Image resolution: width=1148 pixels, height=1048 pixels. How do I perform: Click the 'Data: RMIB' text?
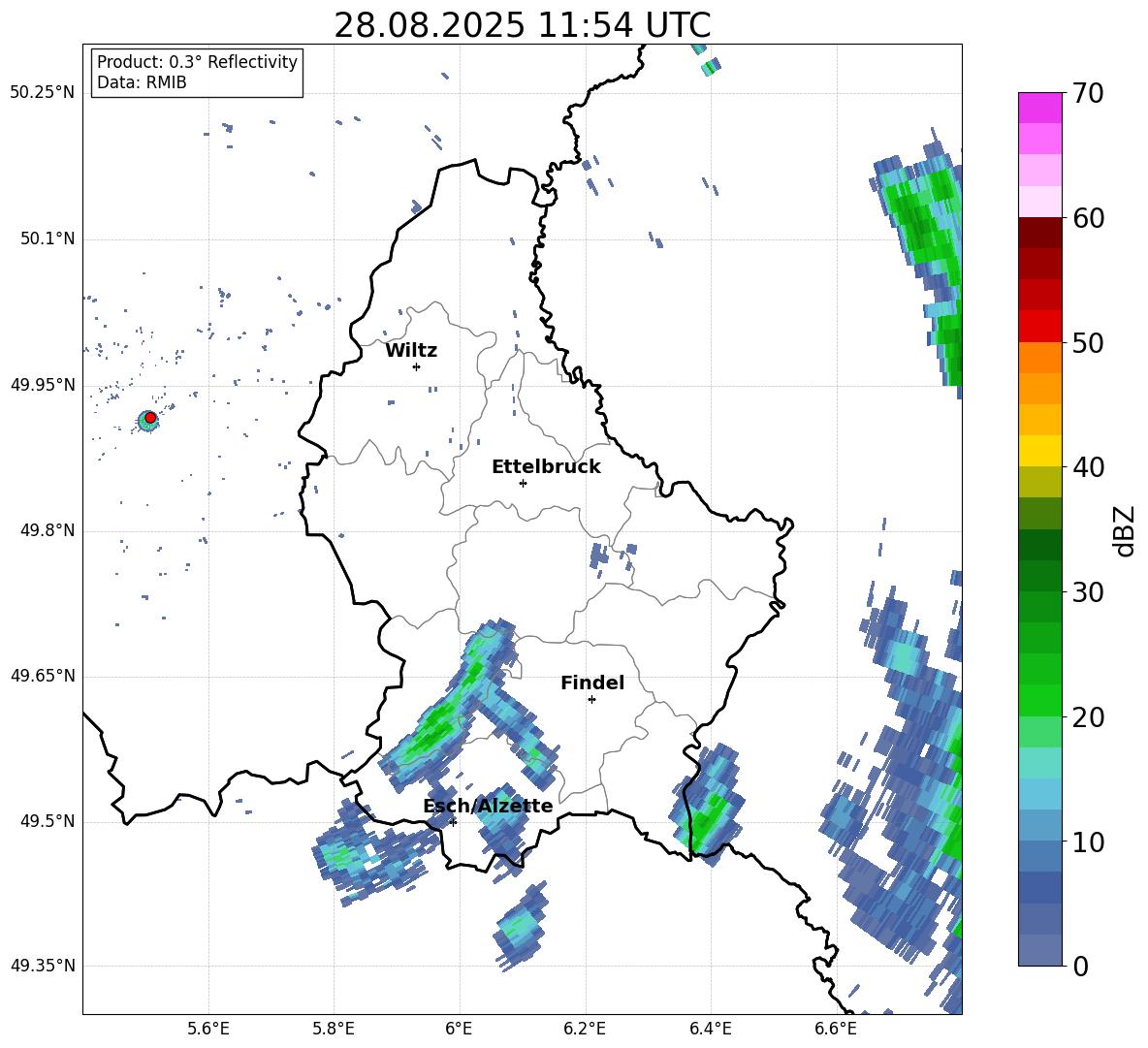[142, 82]
